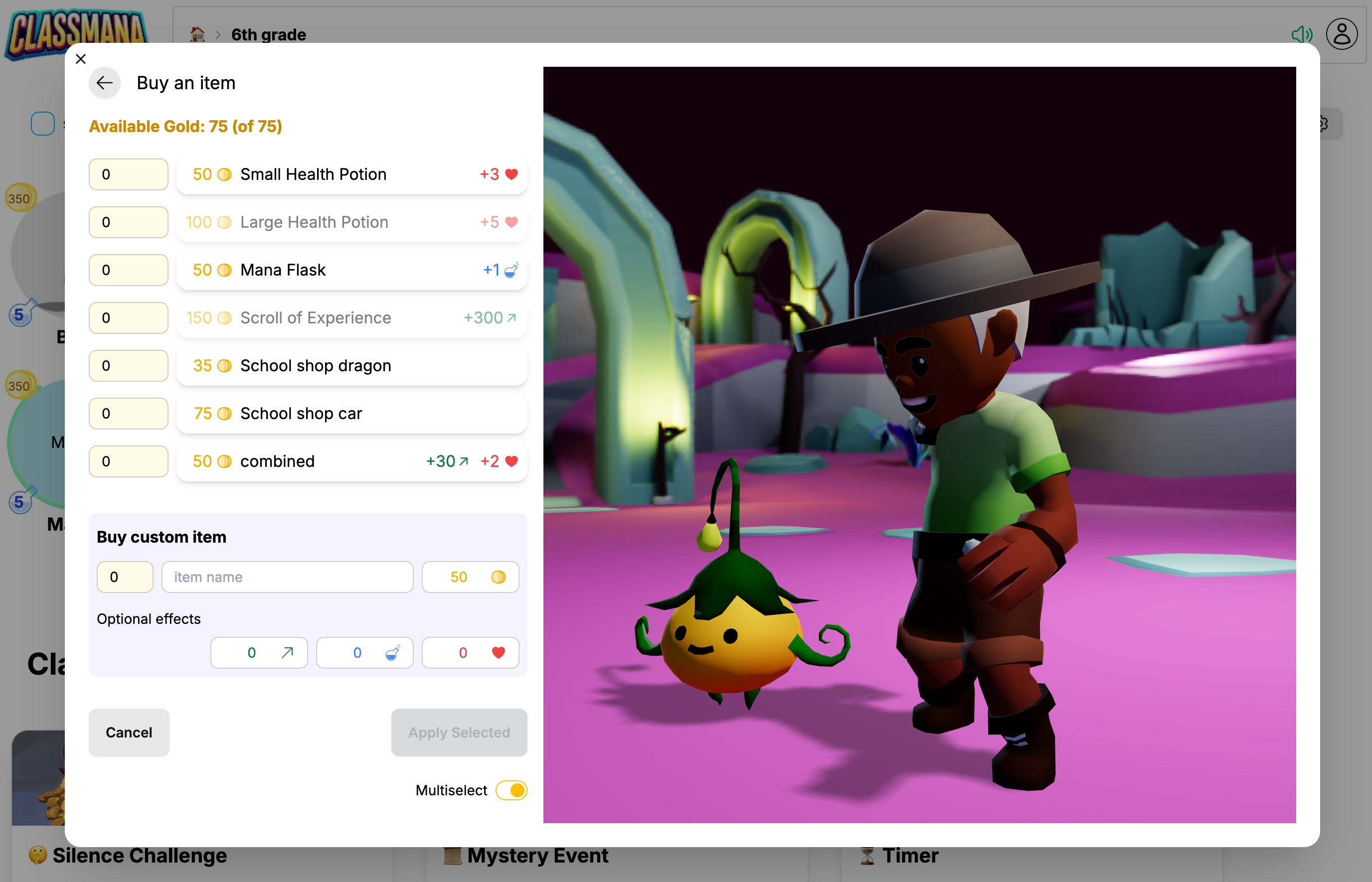The height and width of the screenshot is (882, 1372).
Task: Click the hourglass icon next to Timer
Action: click(x=867, y=855)
